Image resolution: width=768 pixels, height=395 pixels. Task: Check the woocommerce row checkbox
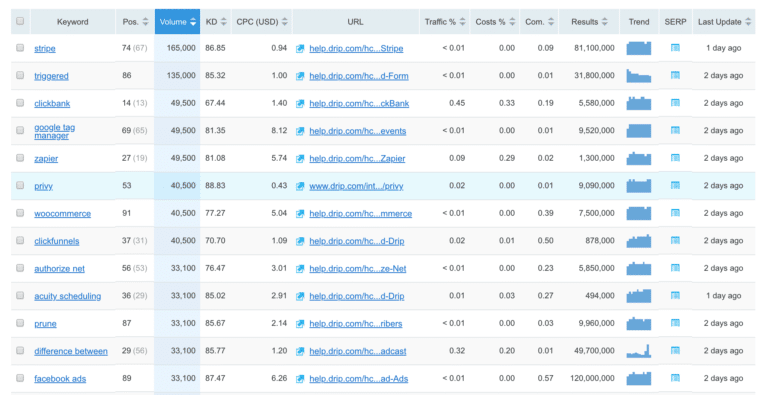20,213
